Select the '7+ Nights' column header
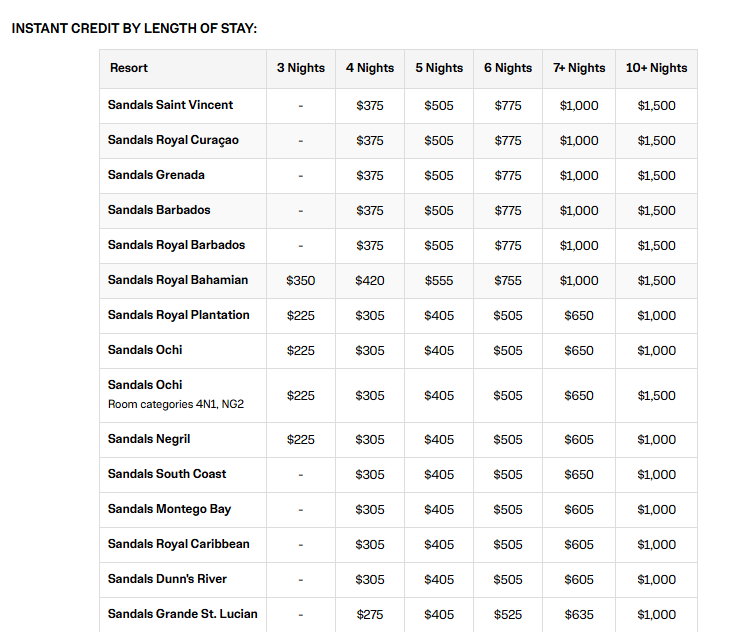This screenshot has width=751, height=632. tap(579, 68)
